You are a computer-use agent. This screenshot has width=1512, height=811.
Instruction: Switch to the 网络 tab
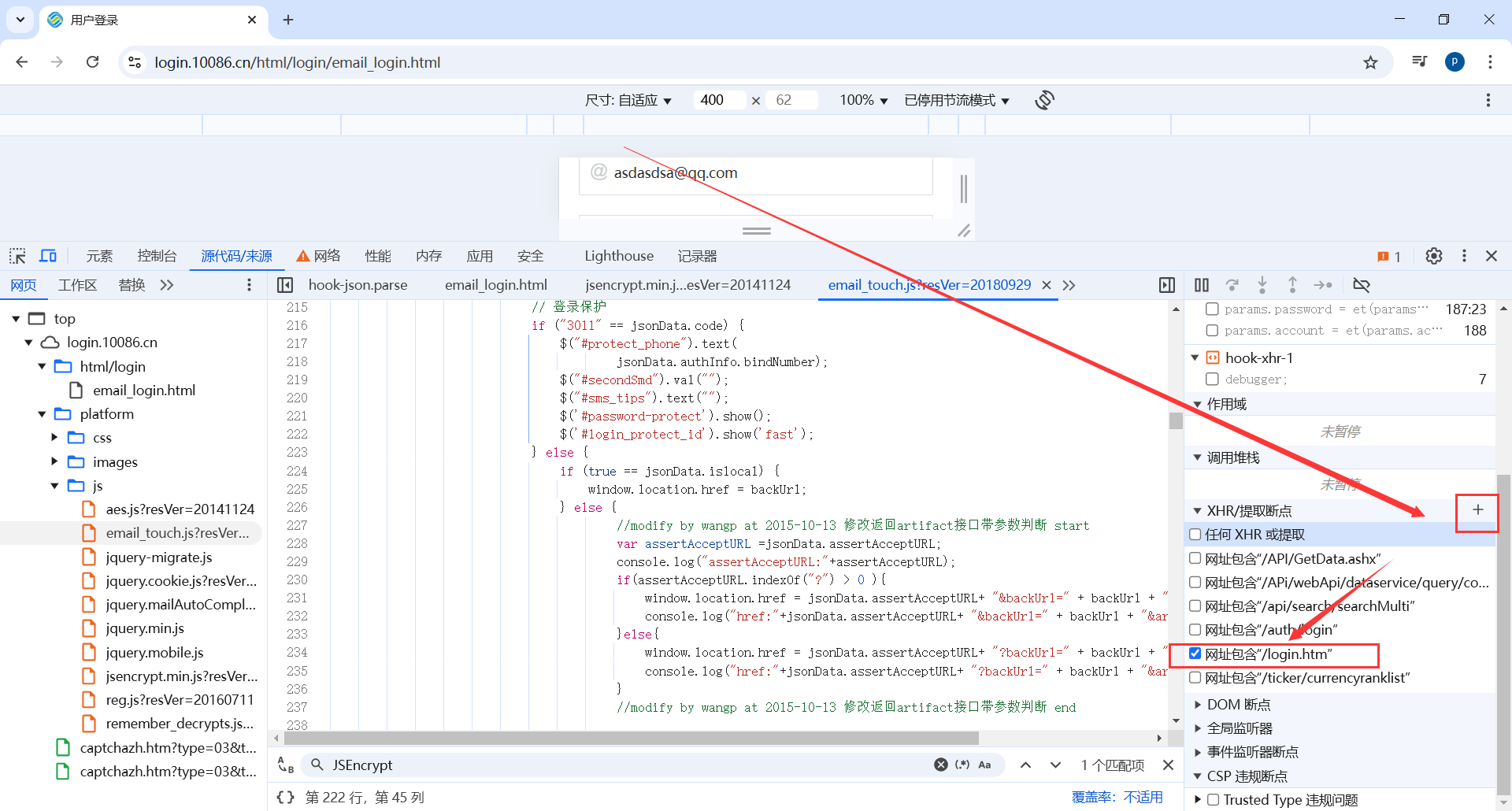click(319, 256)
